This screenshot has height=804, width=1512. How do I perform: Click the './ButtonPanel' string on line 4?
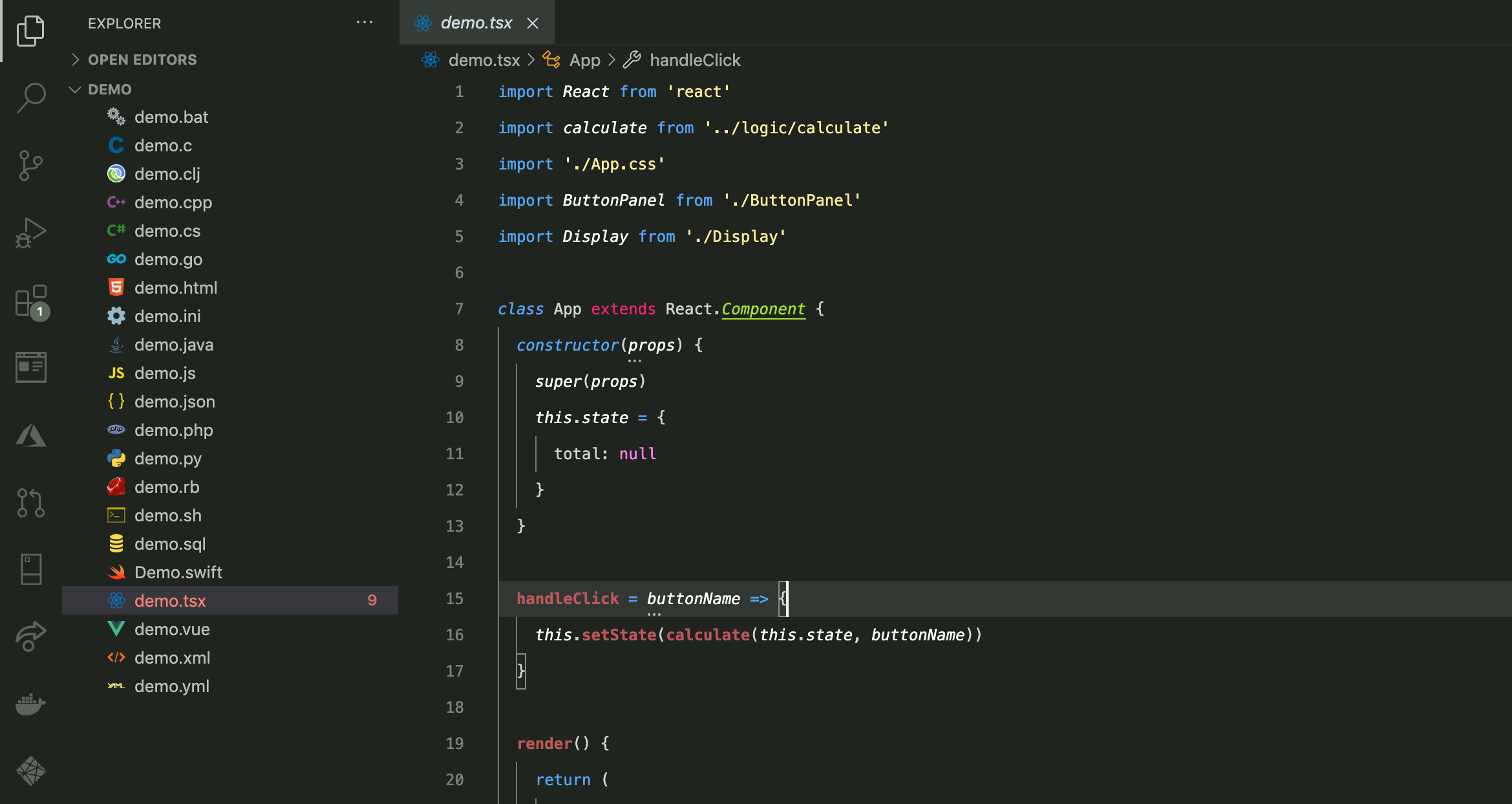click(x=792, y=201)
